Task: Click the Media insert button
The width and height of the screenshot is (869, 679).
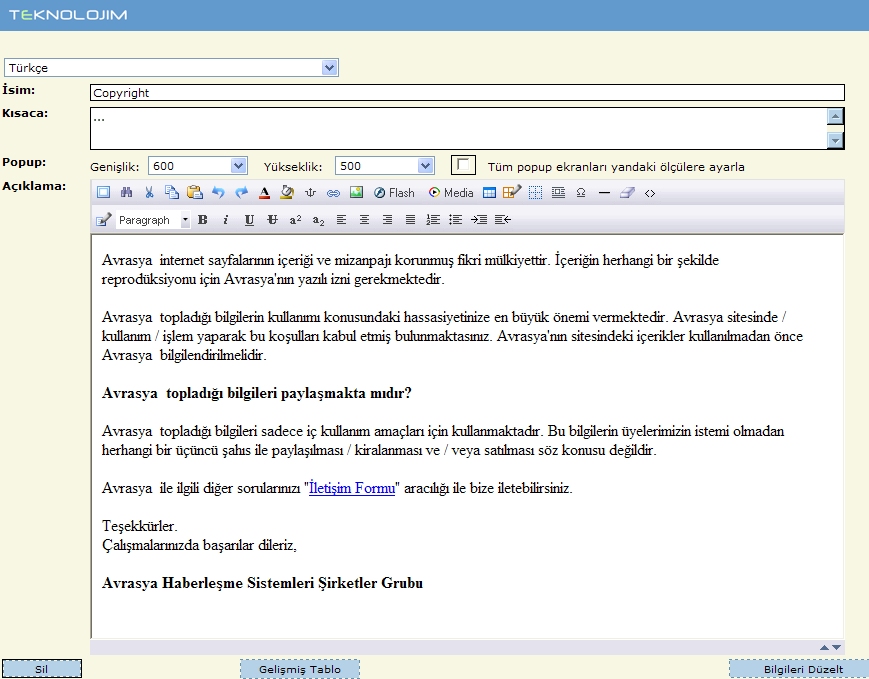Action: point(451,192)
